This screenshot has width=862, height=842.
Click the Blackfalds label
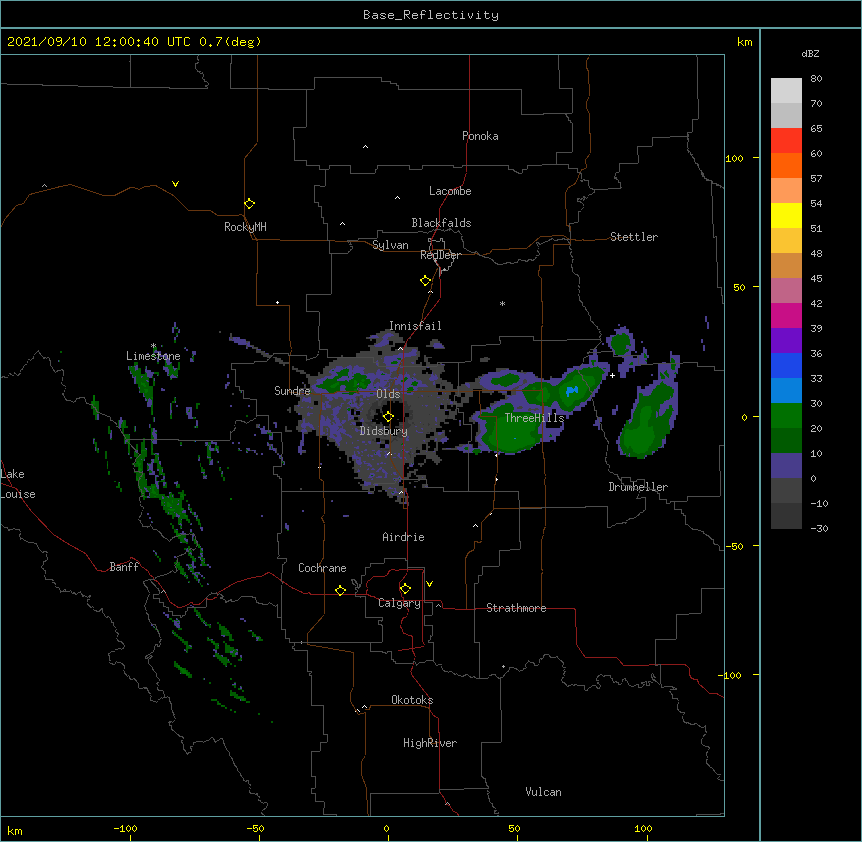pyautogui.click(x=441, y=223)
